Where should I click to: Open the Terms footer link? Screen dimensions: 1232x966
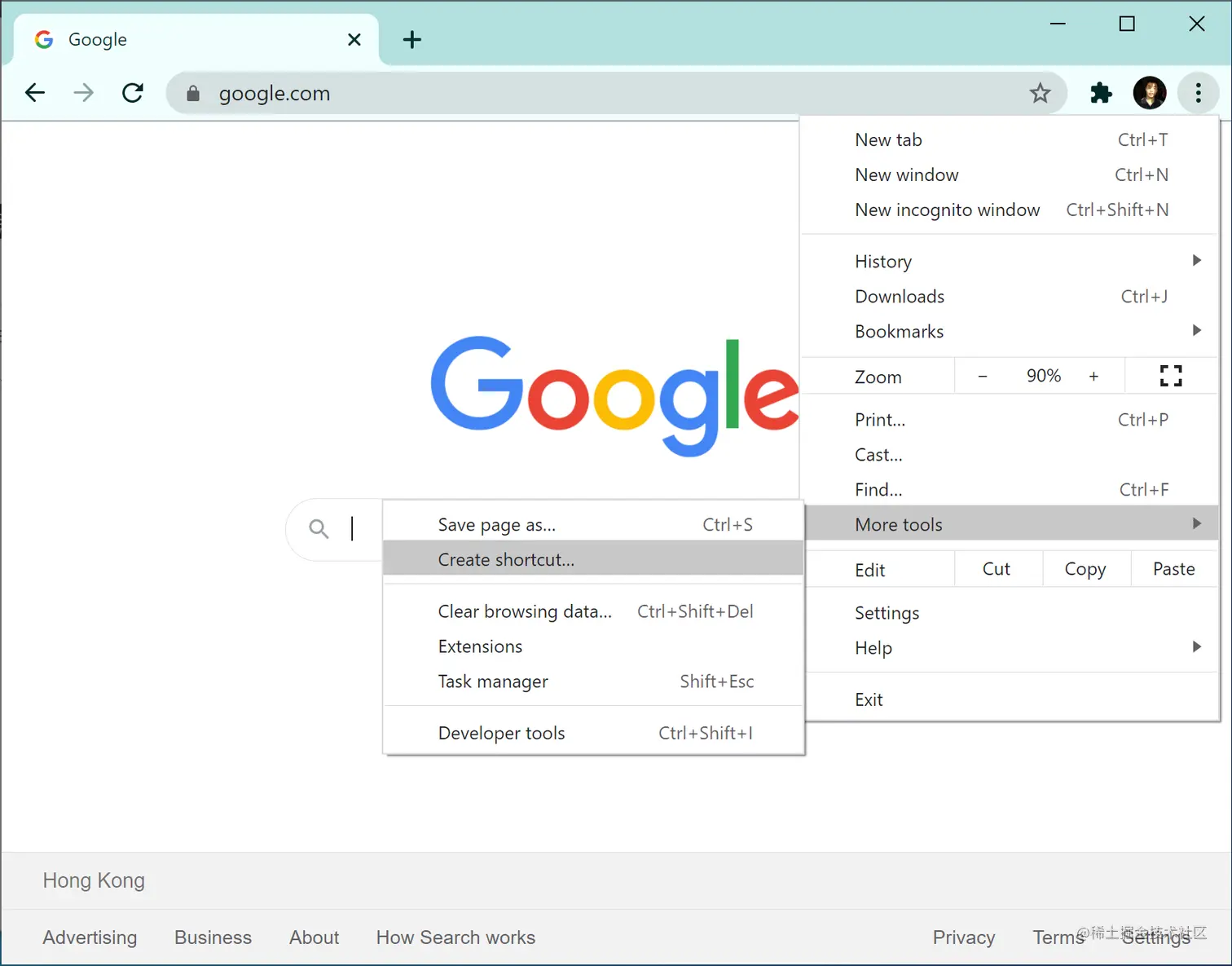1058,937
